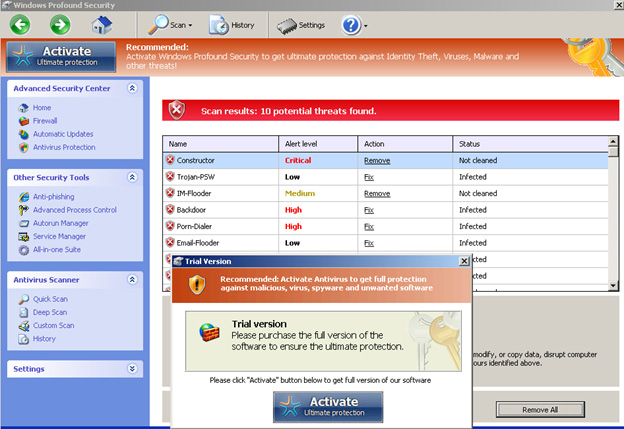Click the red threat icon beside Backdoor

coord(170,209)
